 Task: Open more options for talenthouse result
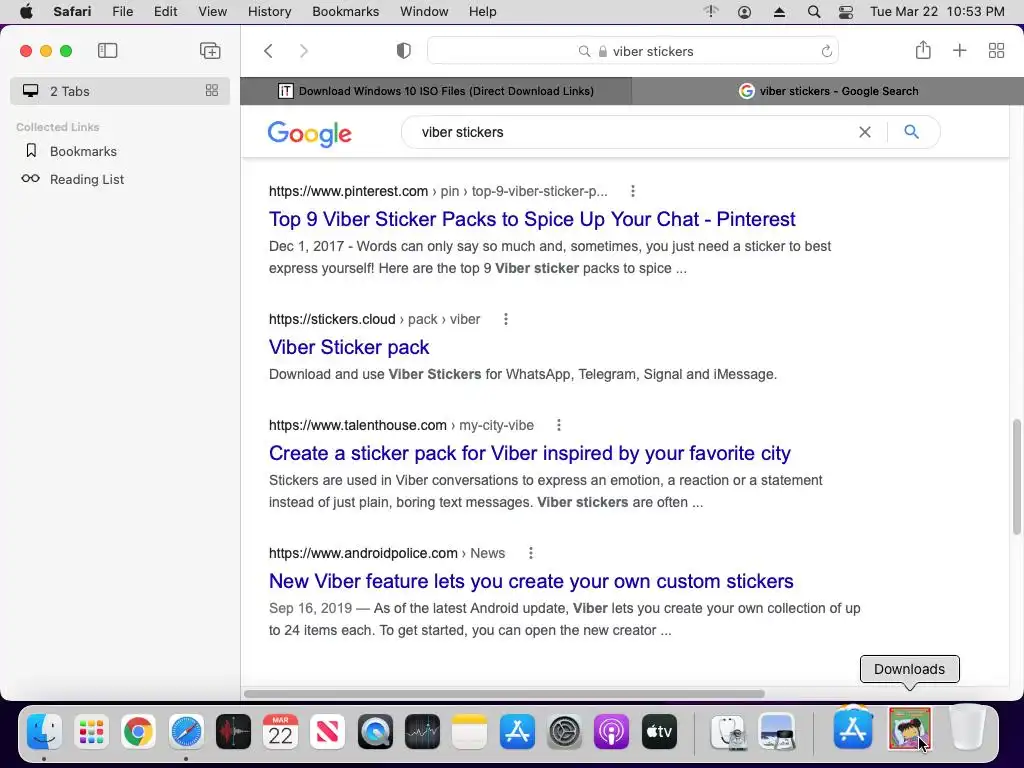tap(558, 425)
